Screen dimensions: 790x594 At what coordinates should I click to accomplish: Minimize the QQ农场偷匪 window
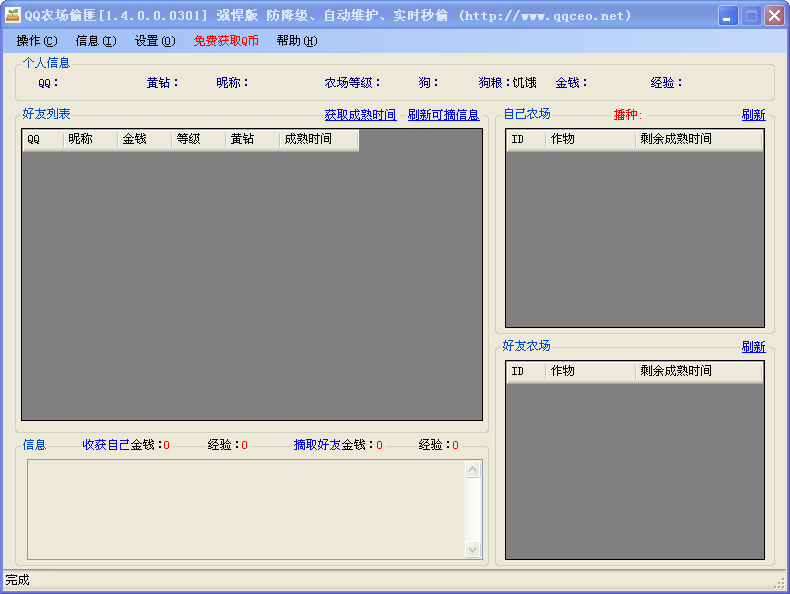[x=728, y=16]
